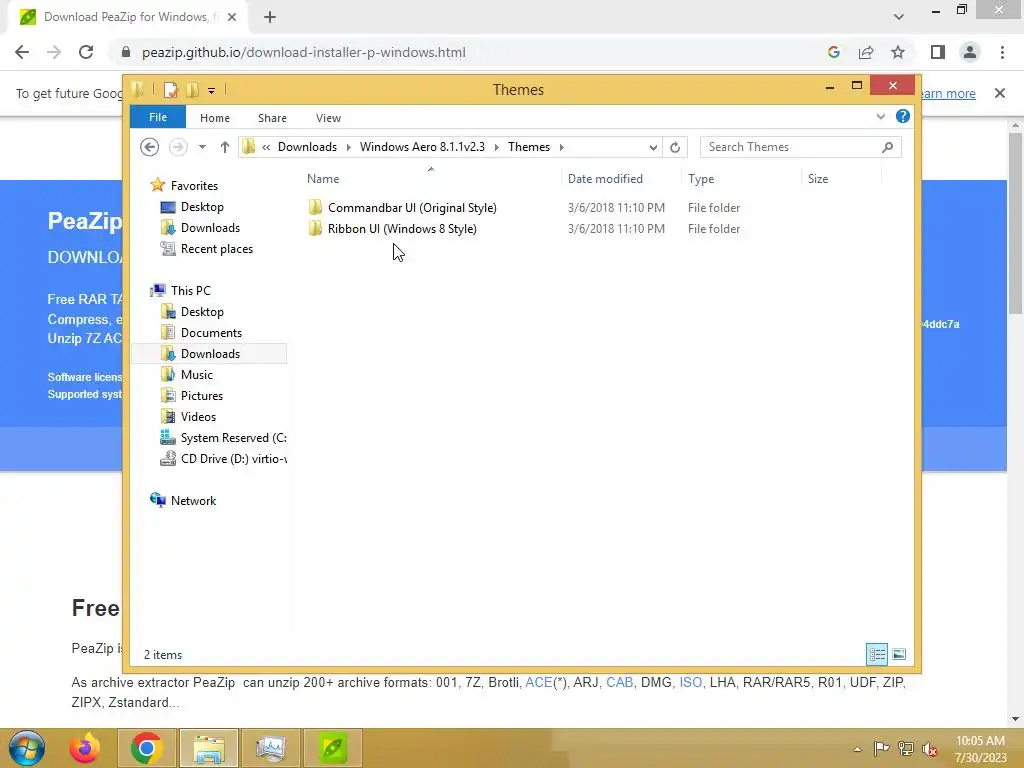Reload the PeaZip page in Chrome
Screen dimensions: 1024x768
[86, 52]
